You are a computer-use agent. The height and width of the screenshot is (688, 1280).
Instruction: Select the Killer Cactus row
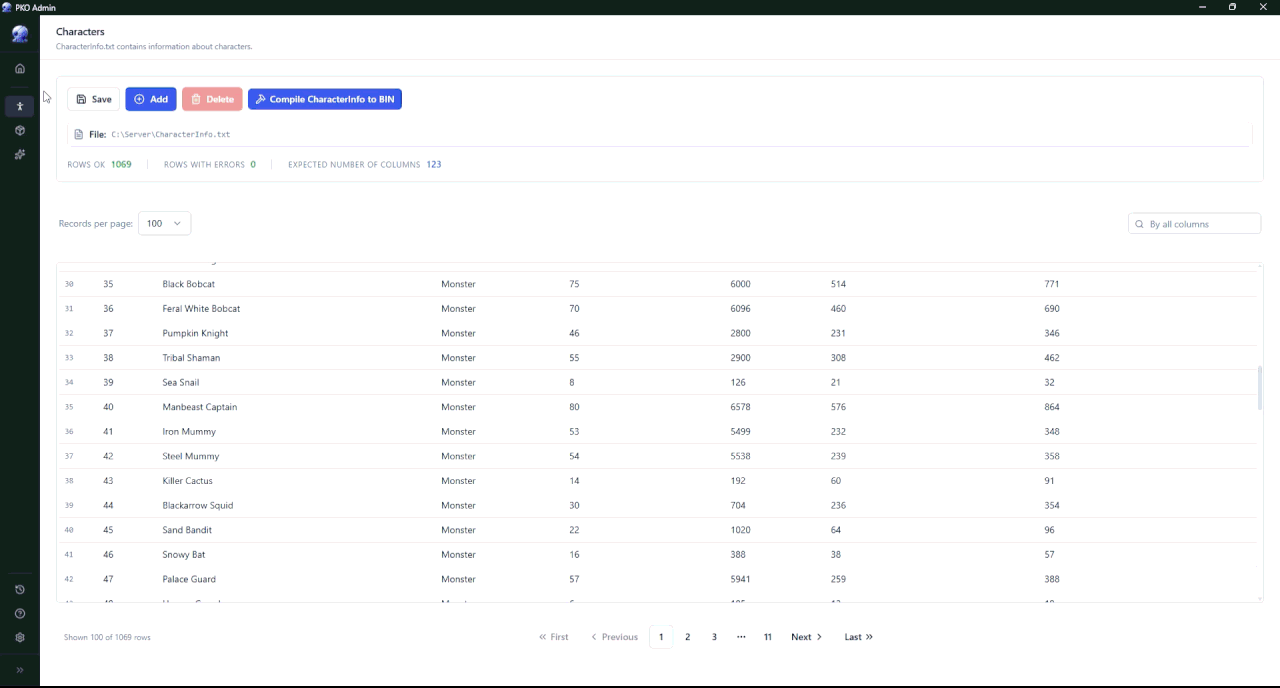(658, 481)
